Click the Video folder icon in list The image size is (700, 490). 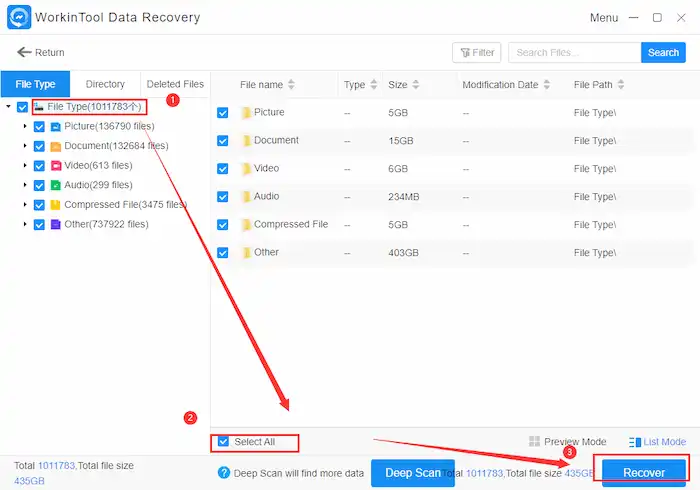246,169
